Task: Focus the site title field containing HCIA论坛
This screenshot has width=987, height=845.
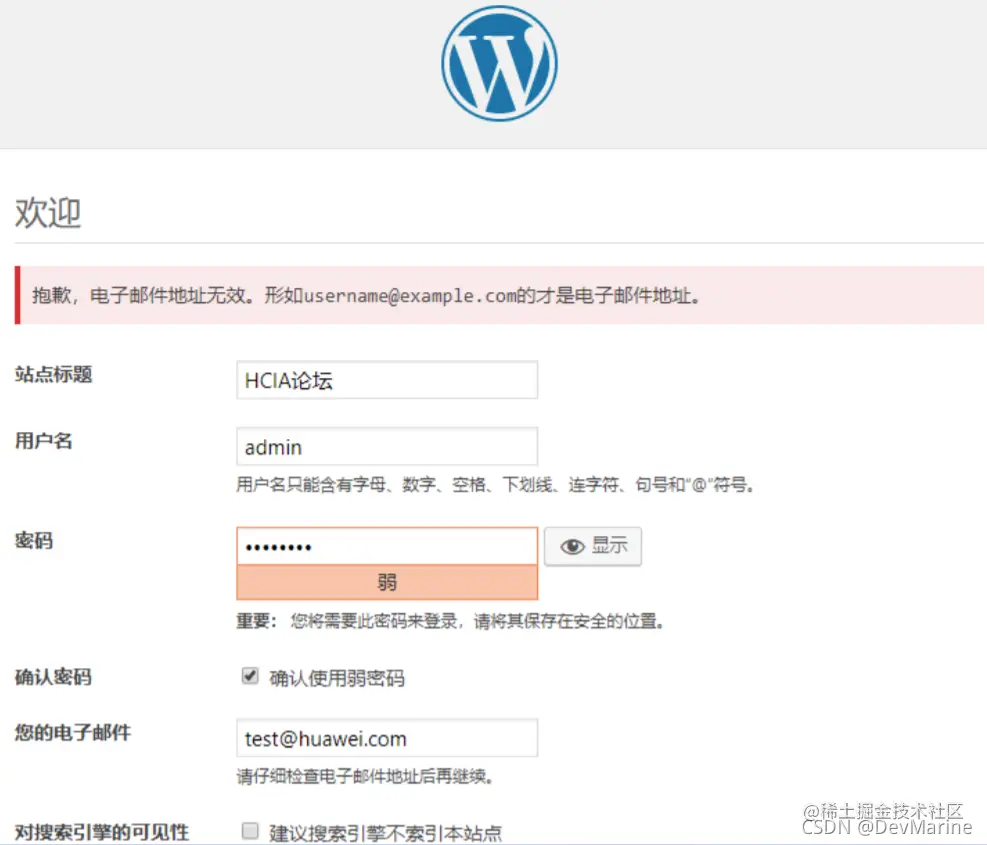Action: (x=387, y=380)
